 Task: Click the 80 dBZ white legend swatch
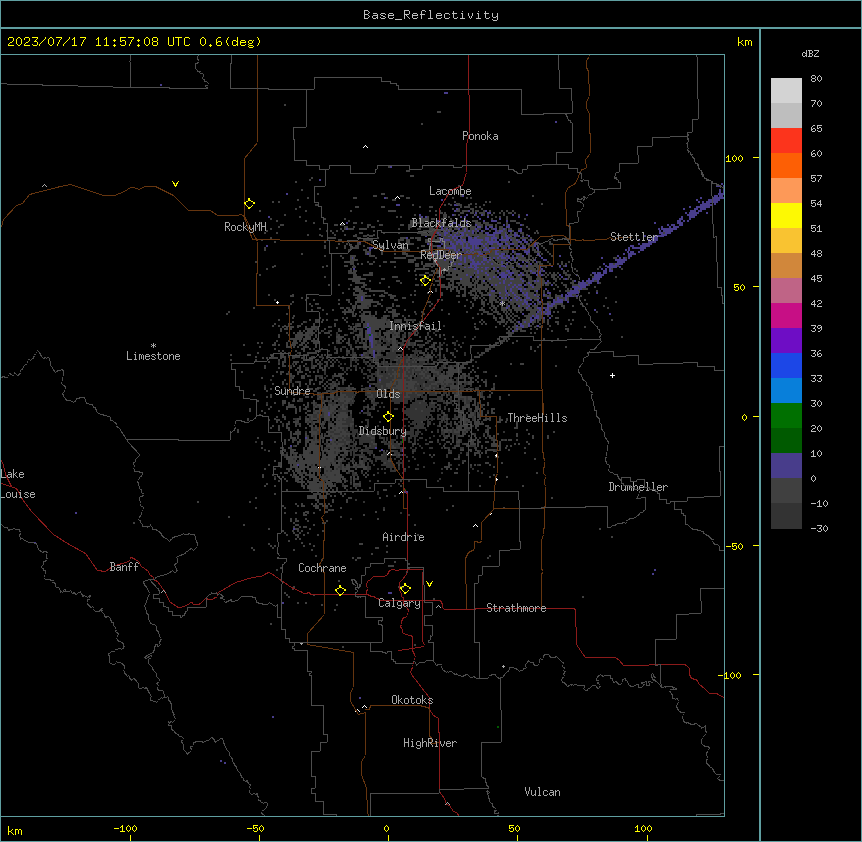coord(786,91)
